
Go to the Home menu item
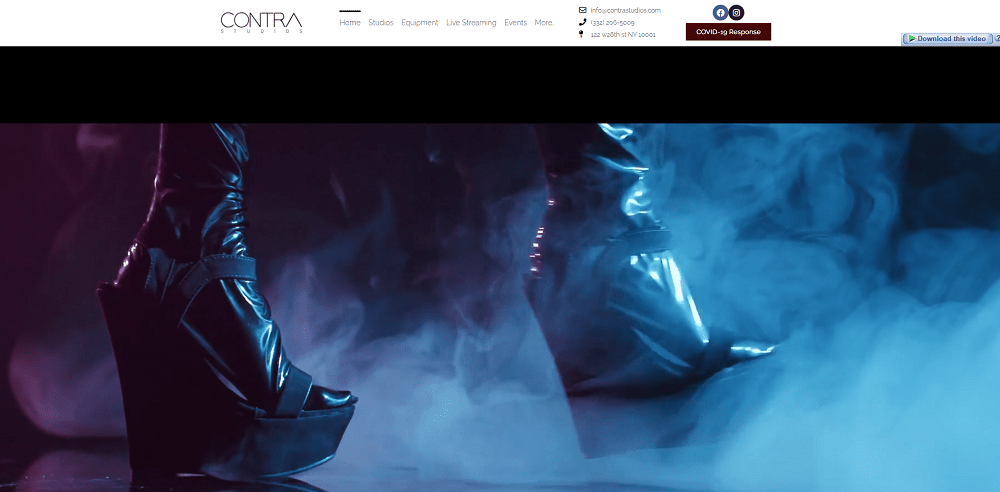tap(349, 22)
